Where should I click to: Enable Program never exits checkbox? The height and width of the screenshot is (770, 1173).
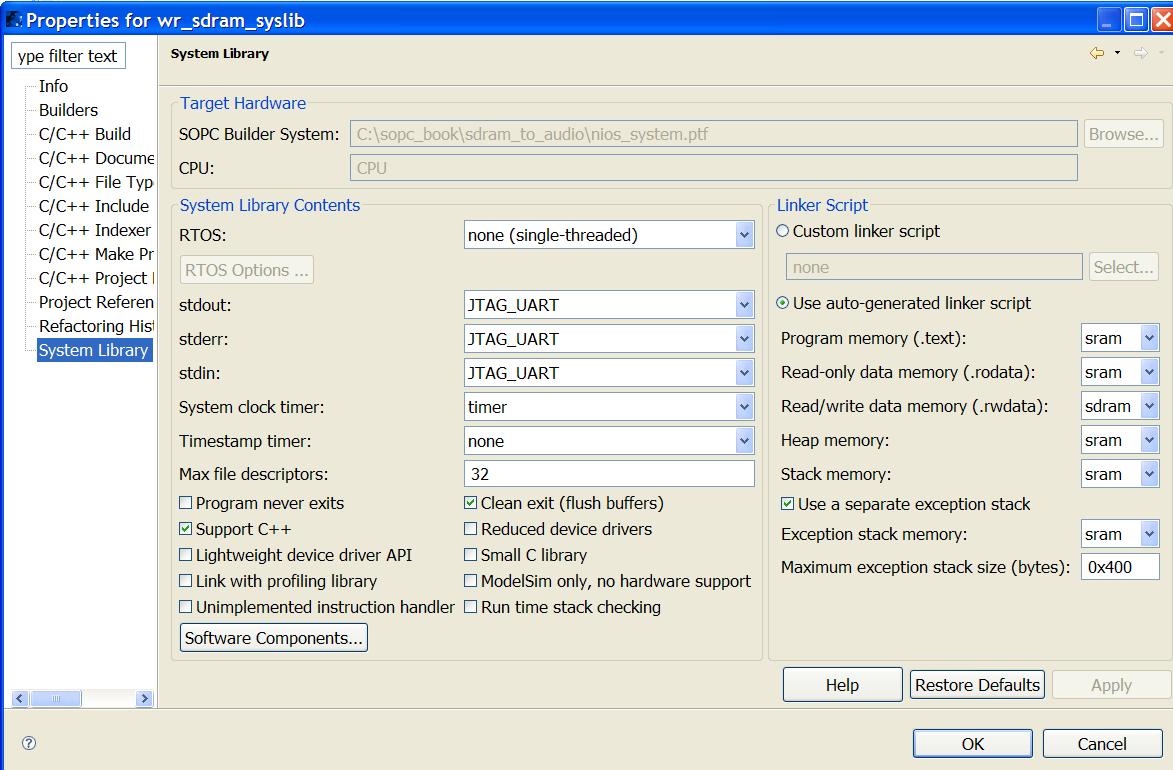coord(186,503)
